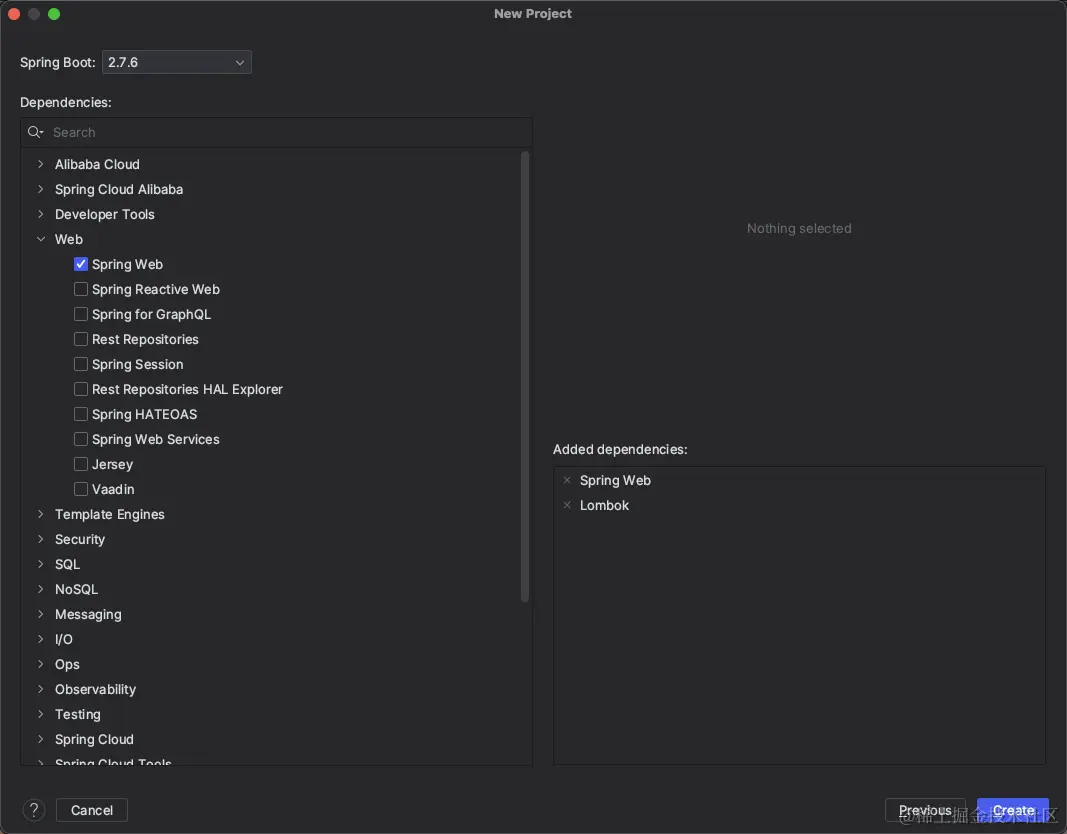Click the help question mark icon
The width and height of the screenshot is (1067, 834).
pos(34,810)
